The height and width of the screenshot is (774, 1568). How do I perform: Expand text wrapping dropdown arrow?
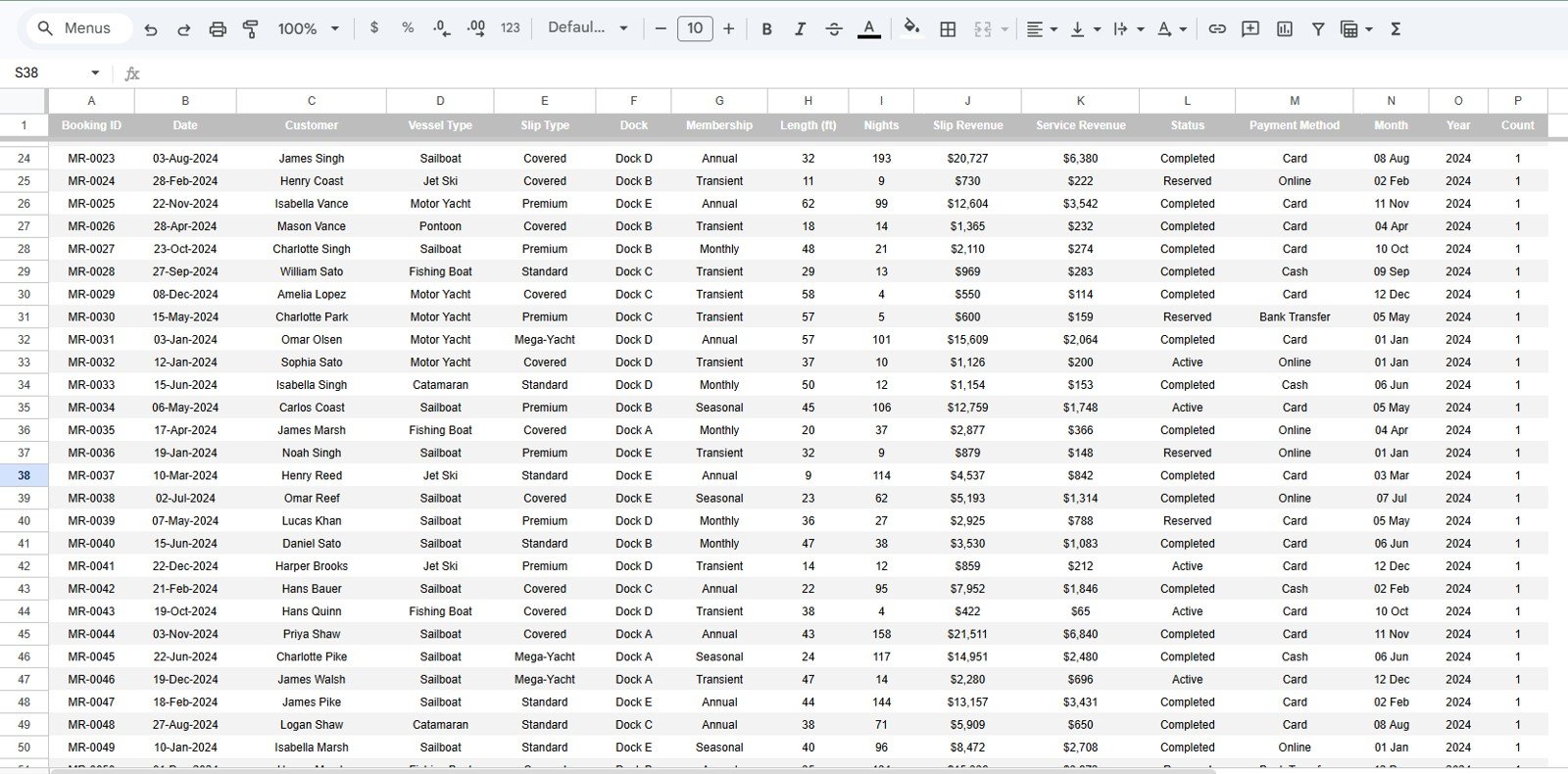click(1140, 29)
